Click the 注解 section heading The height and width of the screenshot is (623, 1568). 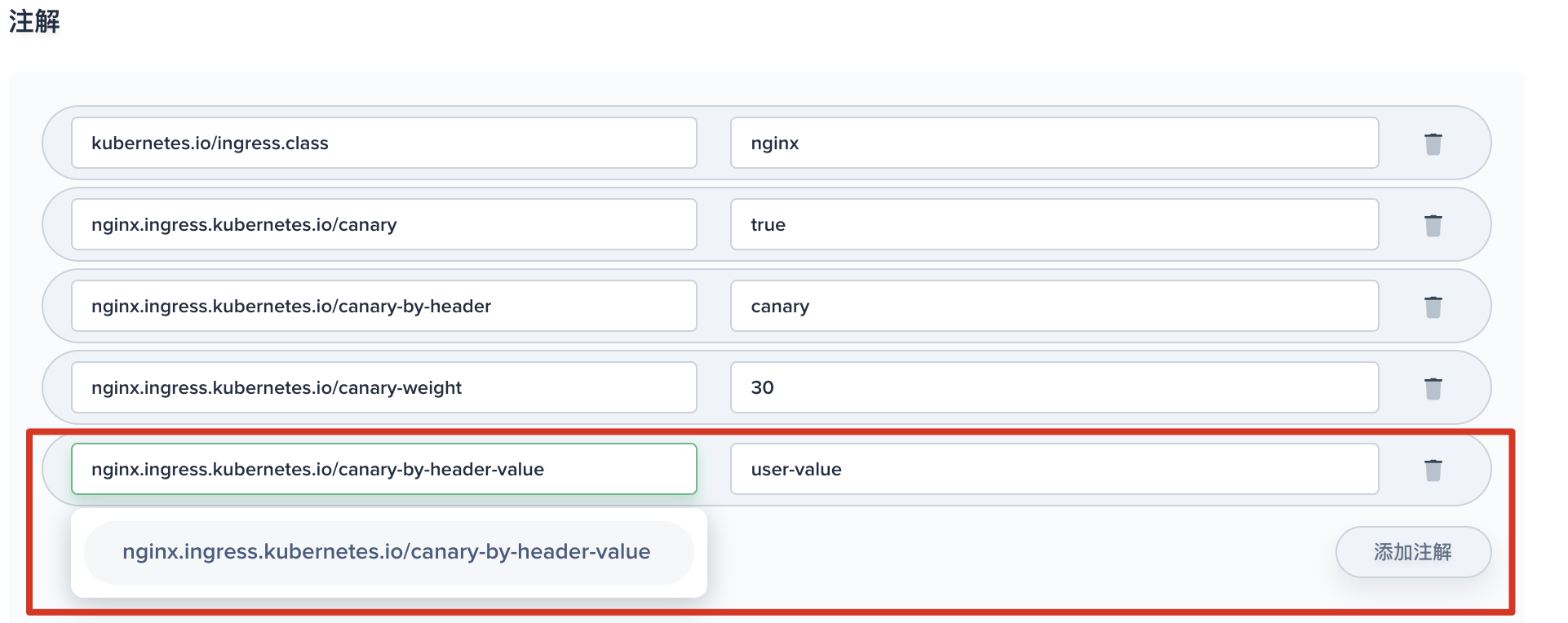point(34,21)
